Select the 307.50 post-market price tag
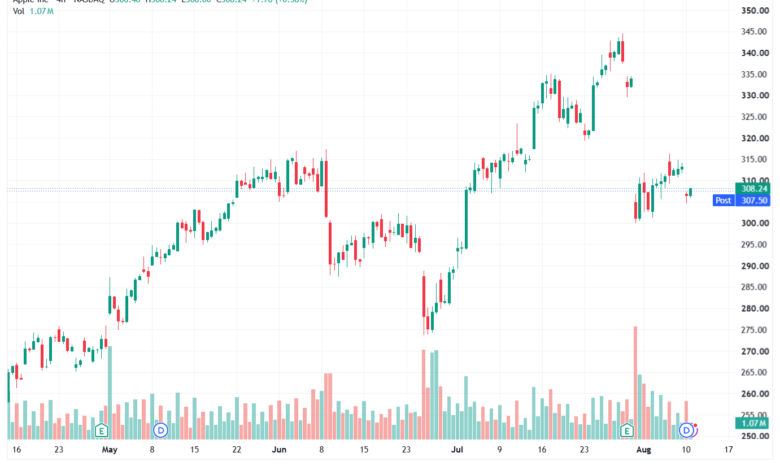 [x=753, y=200]
